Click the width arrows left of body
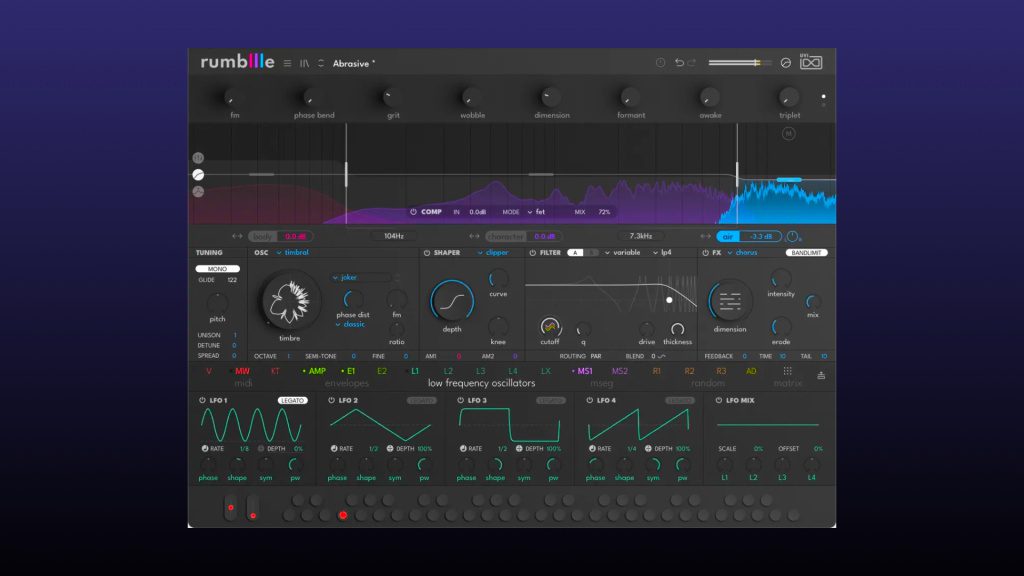This screenshot has width=1024, height=576. click(237, 236)
